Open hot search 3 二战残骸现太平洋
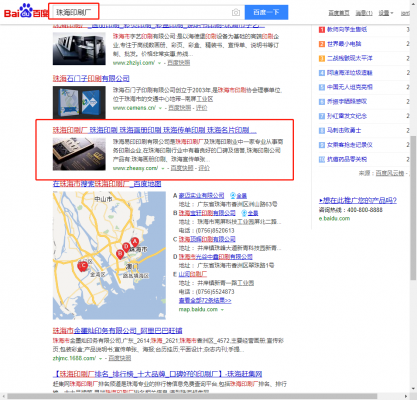This screenshot has width=417, height=400. click(350, 58)
